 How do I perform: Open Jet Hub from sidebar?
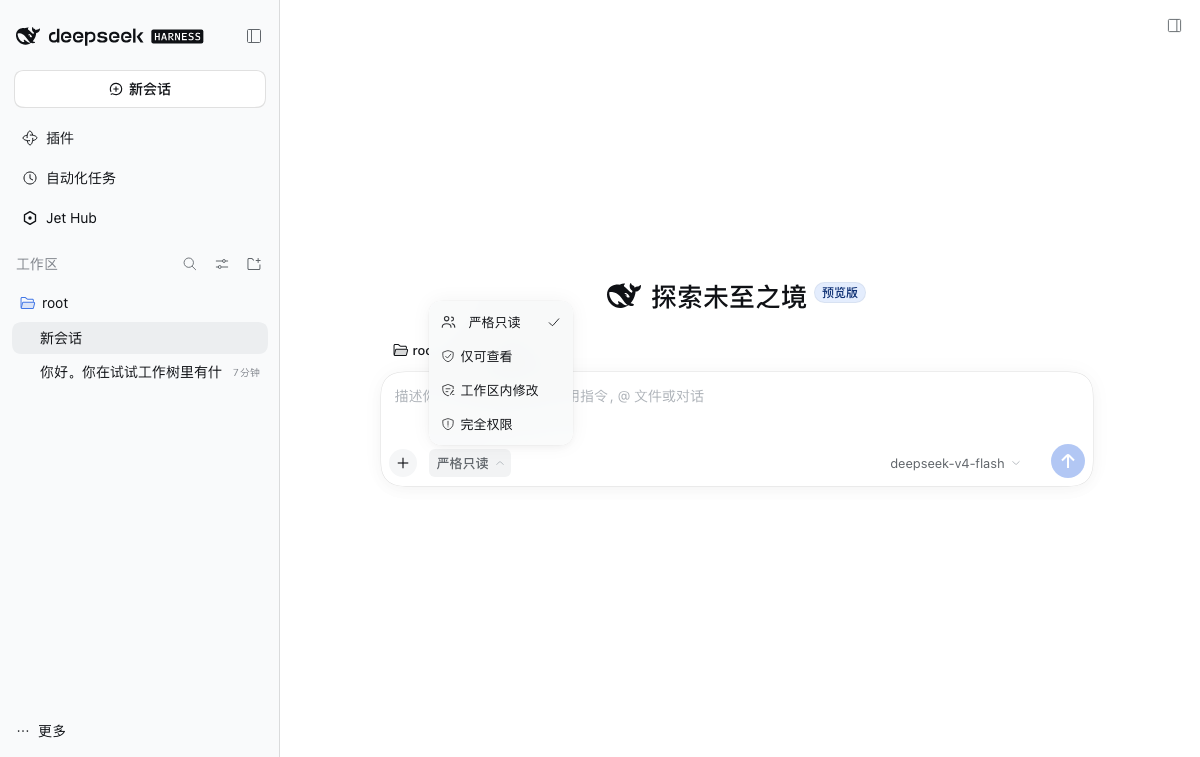(x=140, y=218)
